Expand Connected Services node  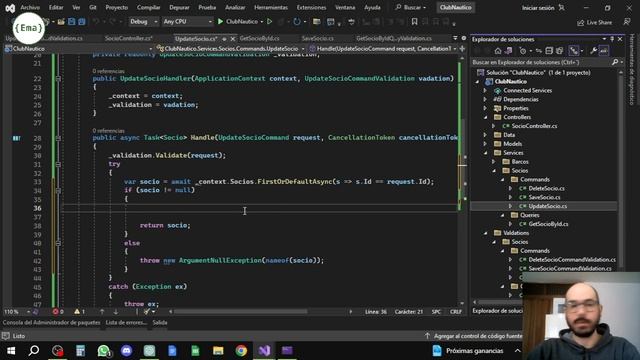[485, 91]
